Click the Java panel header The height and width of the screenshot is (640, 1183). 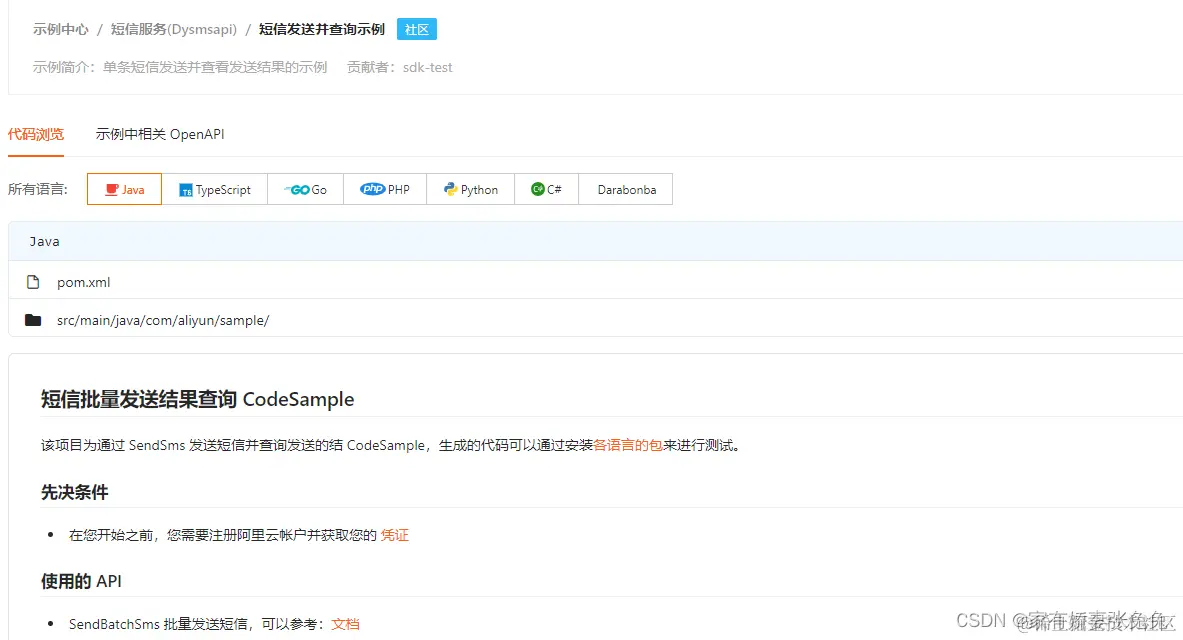[x=595, y=242]
